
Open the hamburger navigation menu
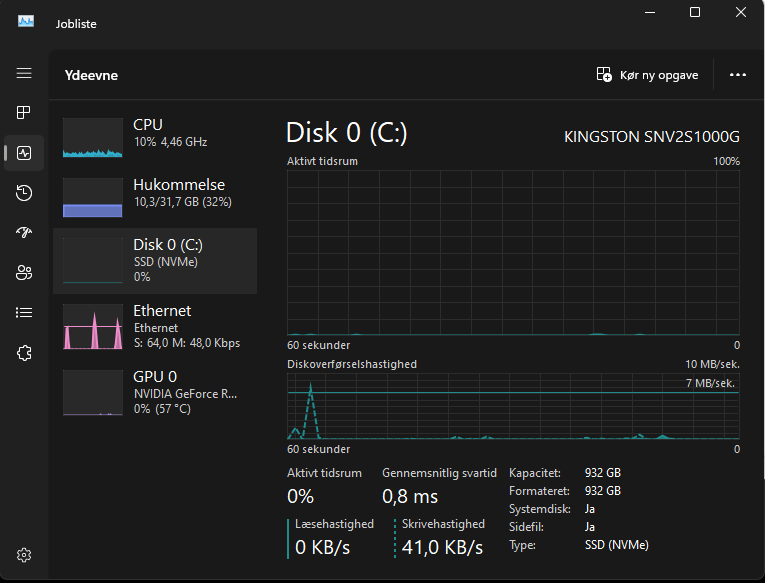pyautogui.click(x=24, y=74)
